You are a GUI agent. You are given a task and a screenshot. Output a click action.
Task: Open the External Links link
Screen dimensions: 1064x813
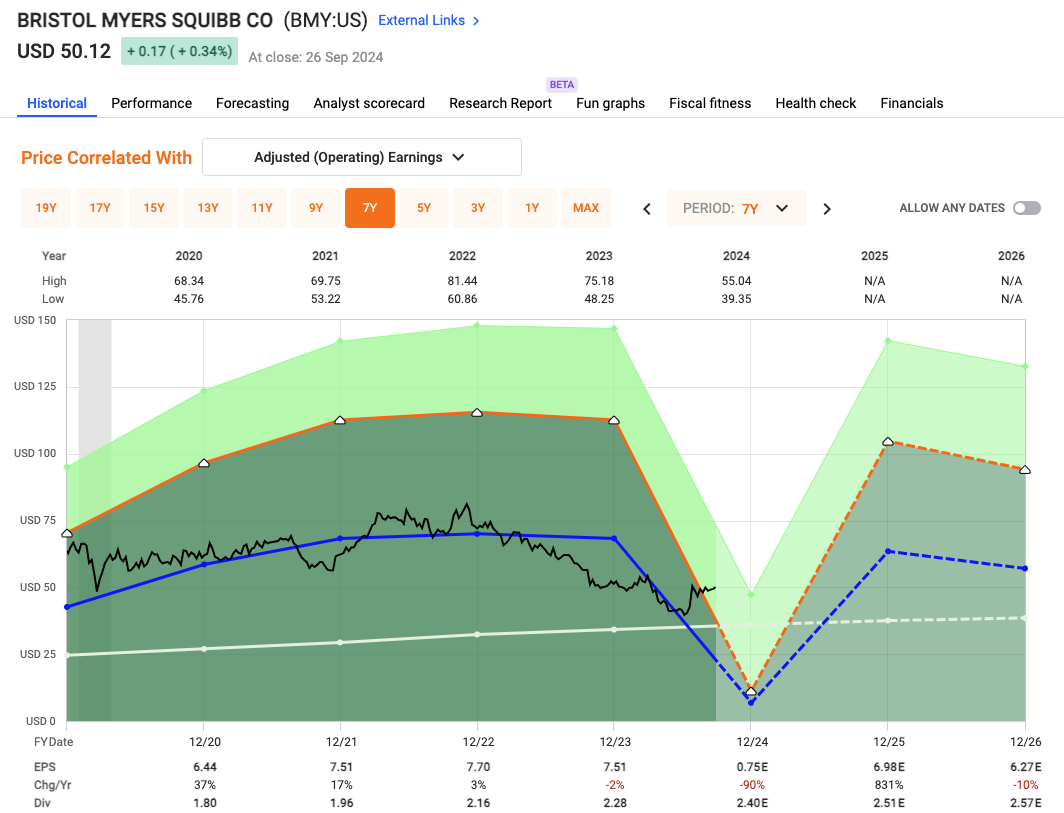pos(420,21)
